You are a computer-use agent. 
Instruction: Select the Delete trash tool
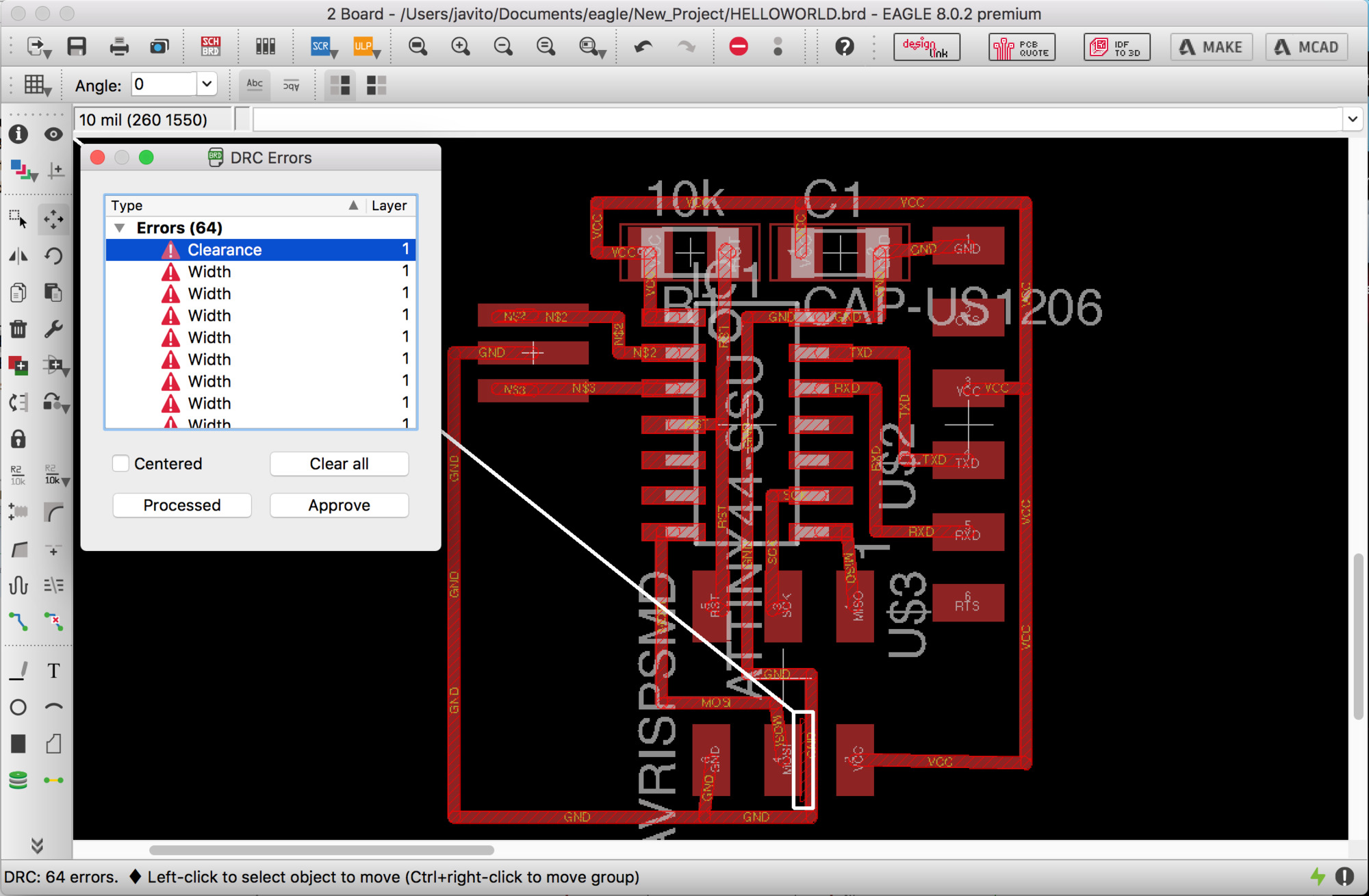click(x=18, y=329)
